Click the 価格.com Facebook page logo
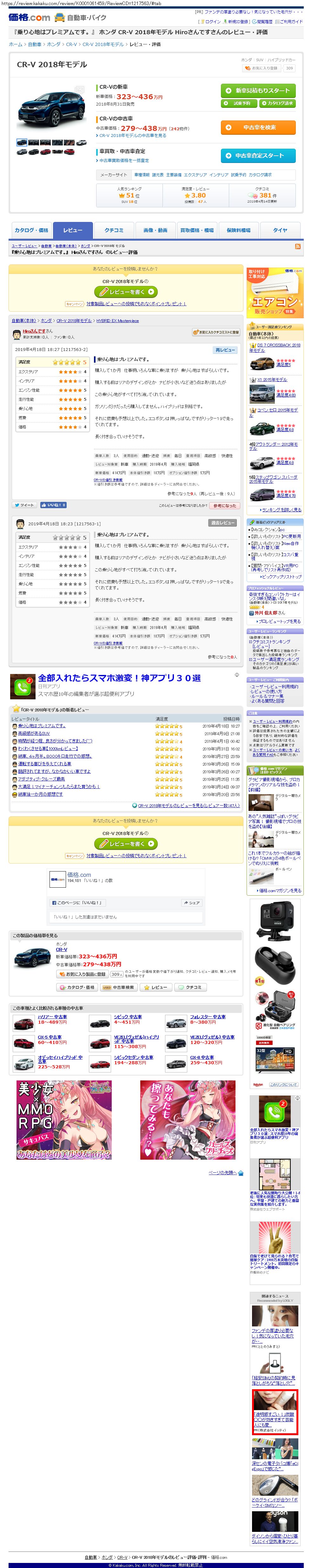This screenshot has width=312, height=1568. click(57, 879)
